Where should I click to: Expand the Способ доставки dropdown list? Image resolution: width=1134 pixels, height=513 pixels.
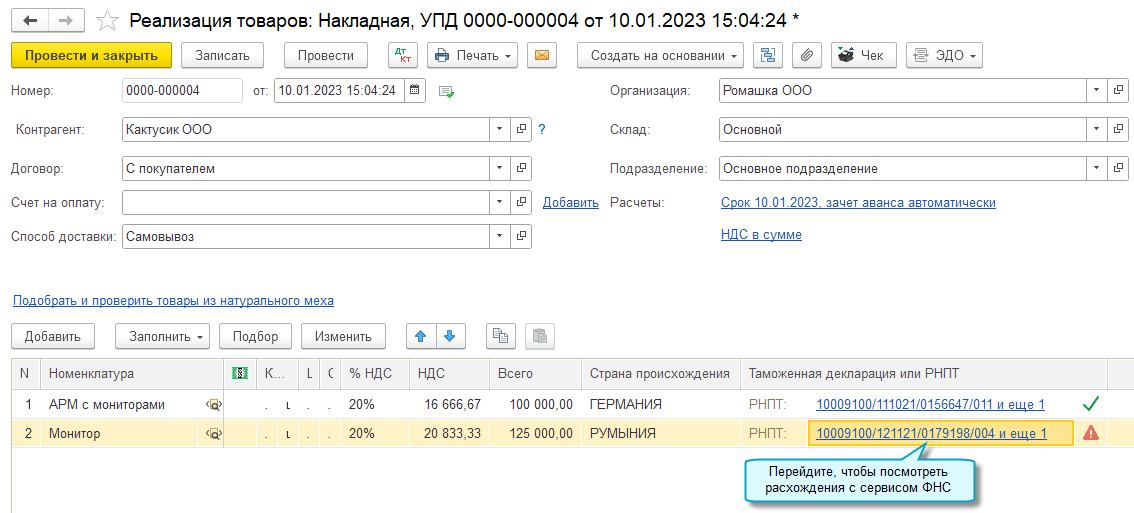coord(500,236)
